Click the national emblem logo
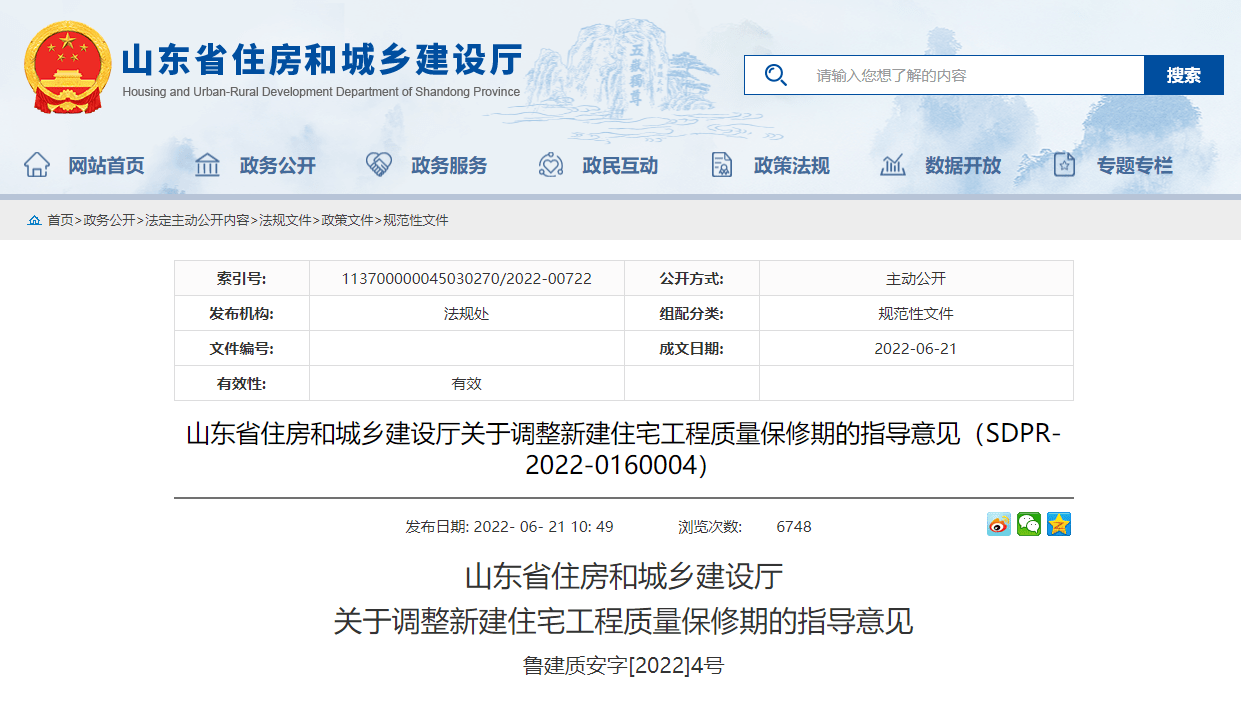The height and width of the screenshot is (701, 1241). coord(67,67)
